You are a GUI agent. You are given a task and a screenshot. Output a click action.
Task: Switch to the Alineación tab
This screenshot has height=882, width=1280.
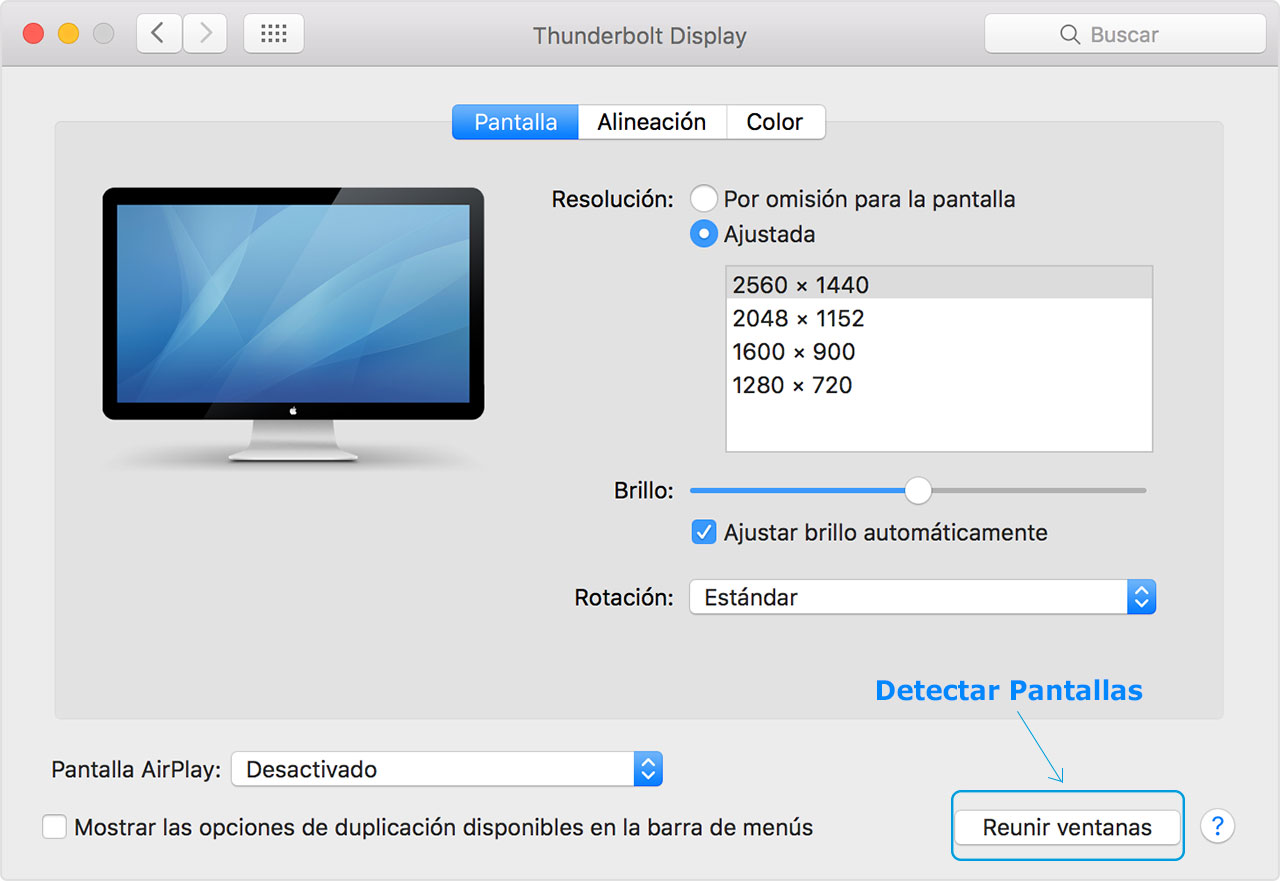(x=652, y=121)
